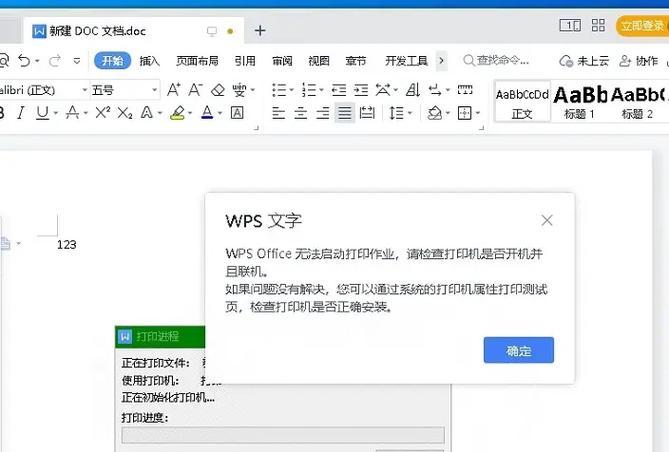Decrease font size with the A- icon
This screenshot has height=452, width=669.
[195, 90]
